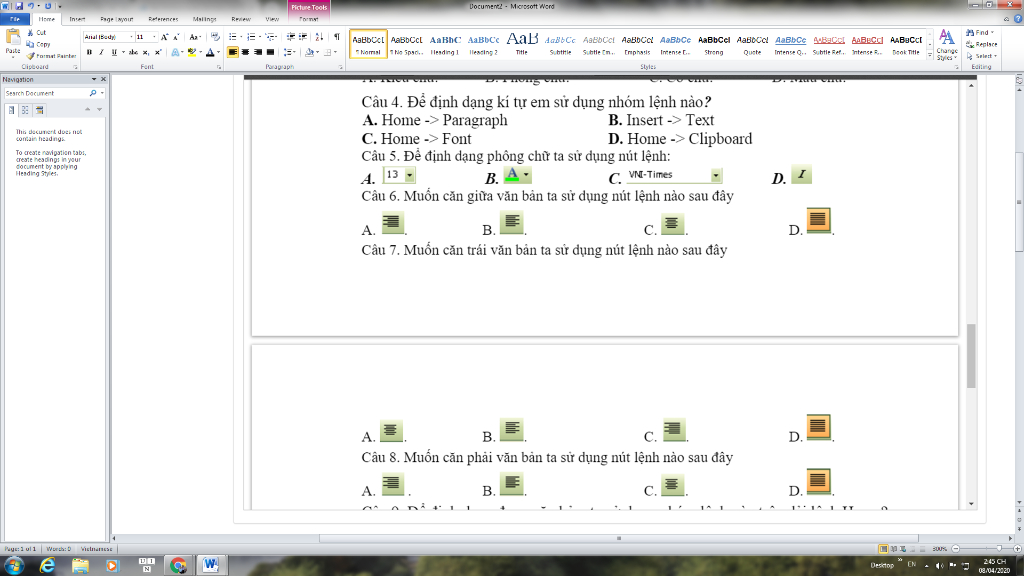Click the Clear Formatting icon
This screenshot has height=576, width=1024.
click(x=215, y=37)
